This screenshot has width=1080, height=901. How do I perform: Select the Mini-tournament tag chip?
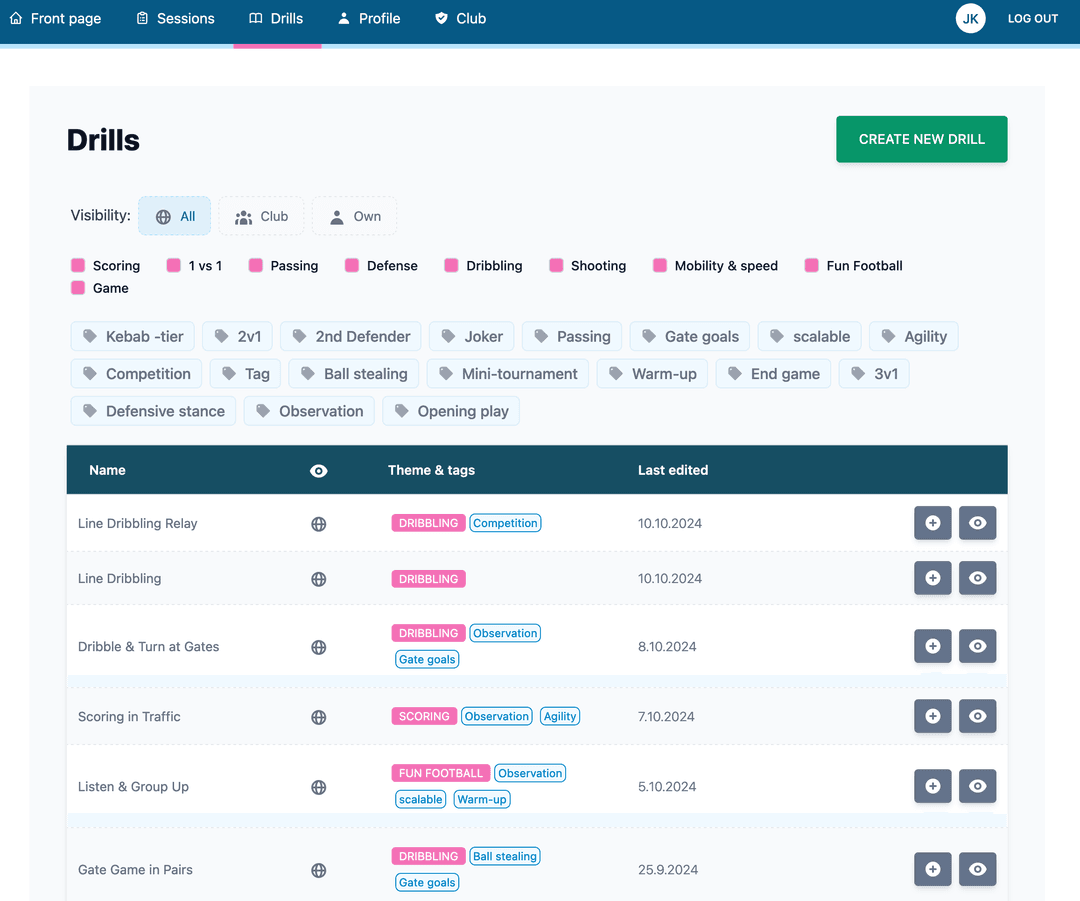click(x=508, y=373)
